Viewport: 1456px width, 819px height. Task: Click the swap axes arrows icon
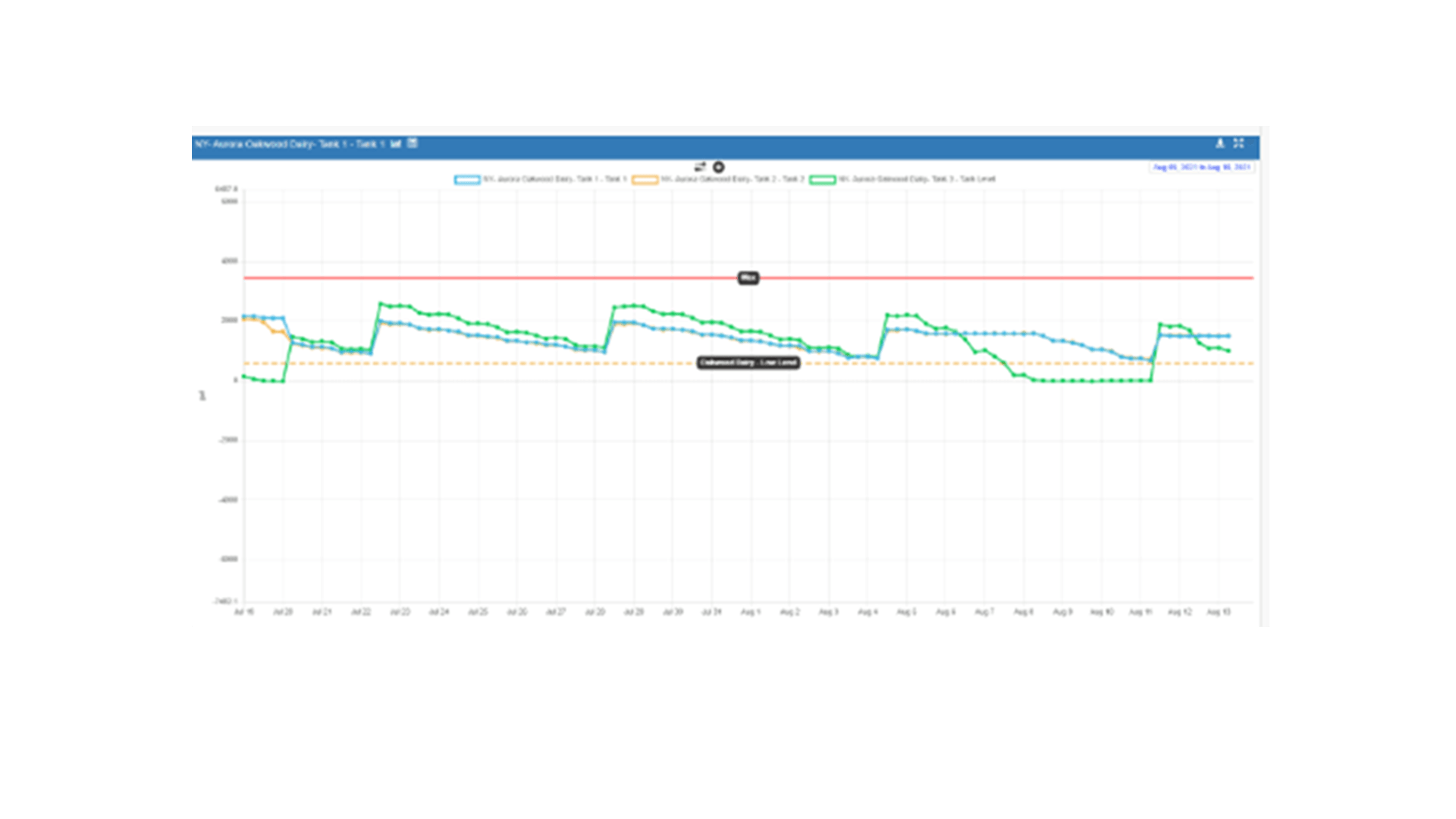(x=700, y=166)
